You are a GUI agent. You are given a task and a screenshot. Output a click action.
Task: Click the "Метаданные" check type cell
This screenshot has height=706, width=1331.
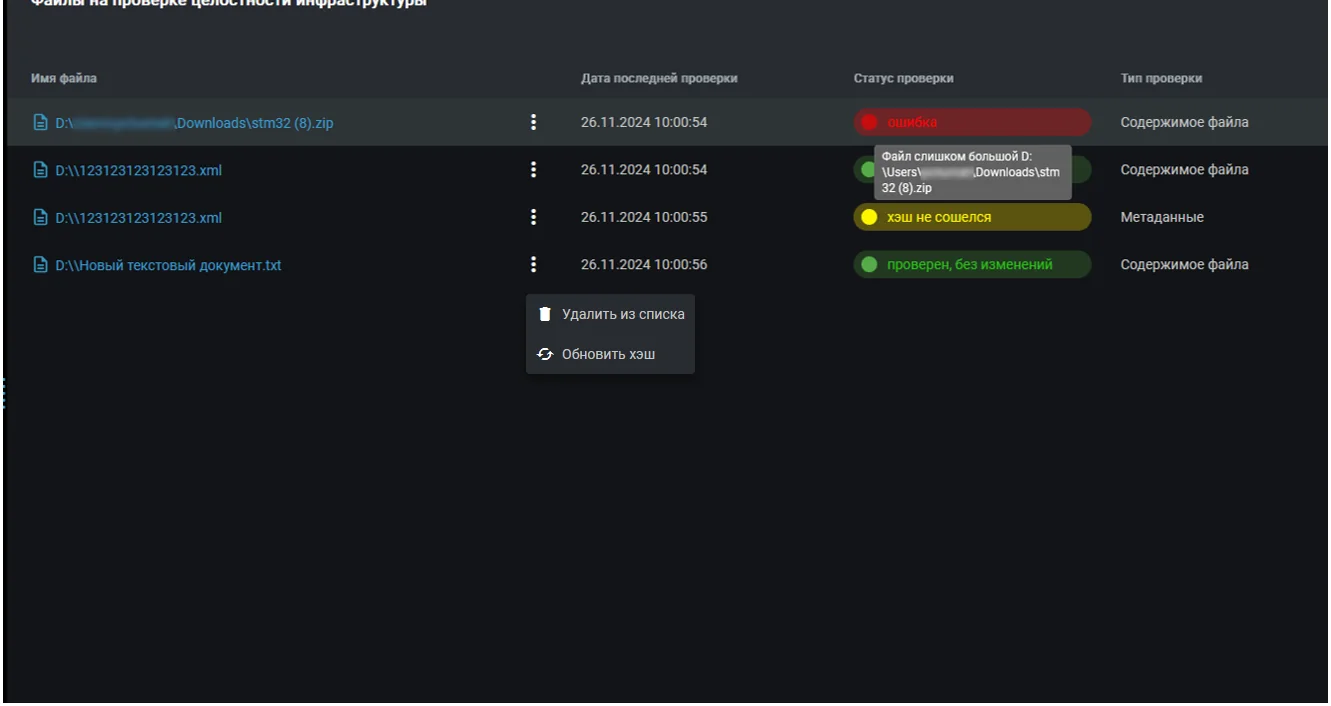(x=1162, y=217)
